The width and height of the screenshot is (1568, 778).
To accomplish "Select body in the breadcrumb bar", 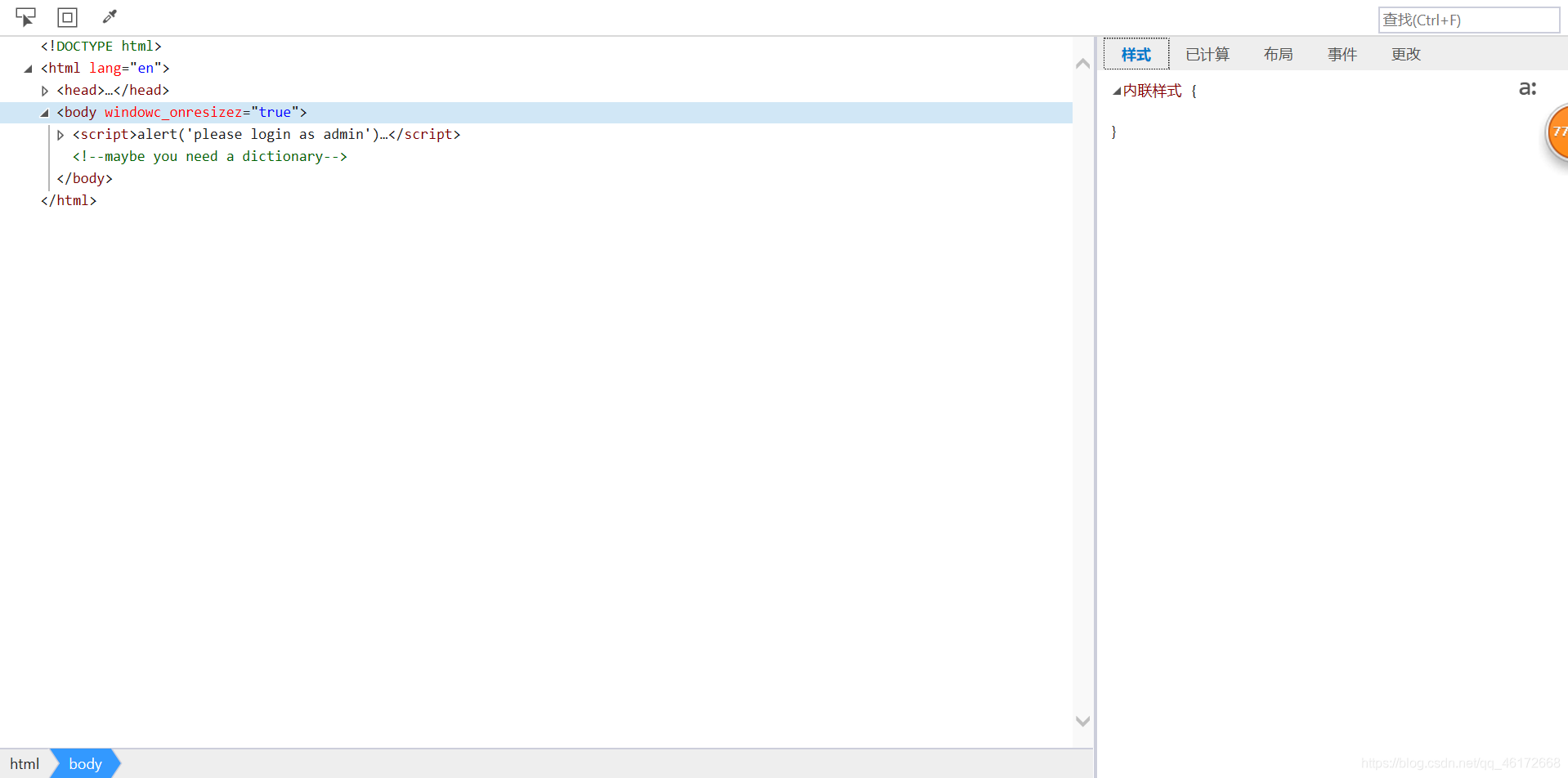I will point(85,763).
